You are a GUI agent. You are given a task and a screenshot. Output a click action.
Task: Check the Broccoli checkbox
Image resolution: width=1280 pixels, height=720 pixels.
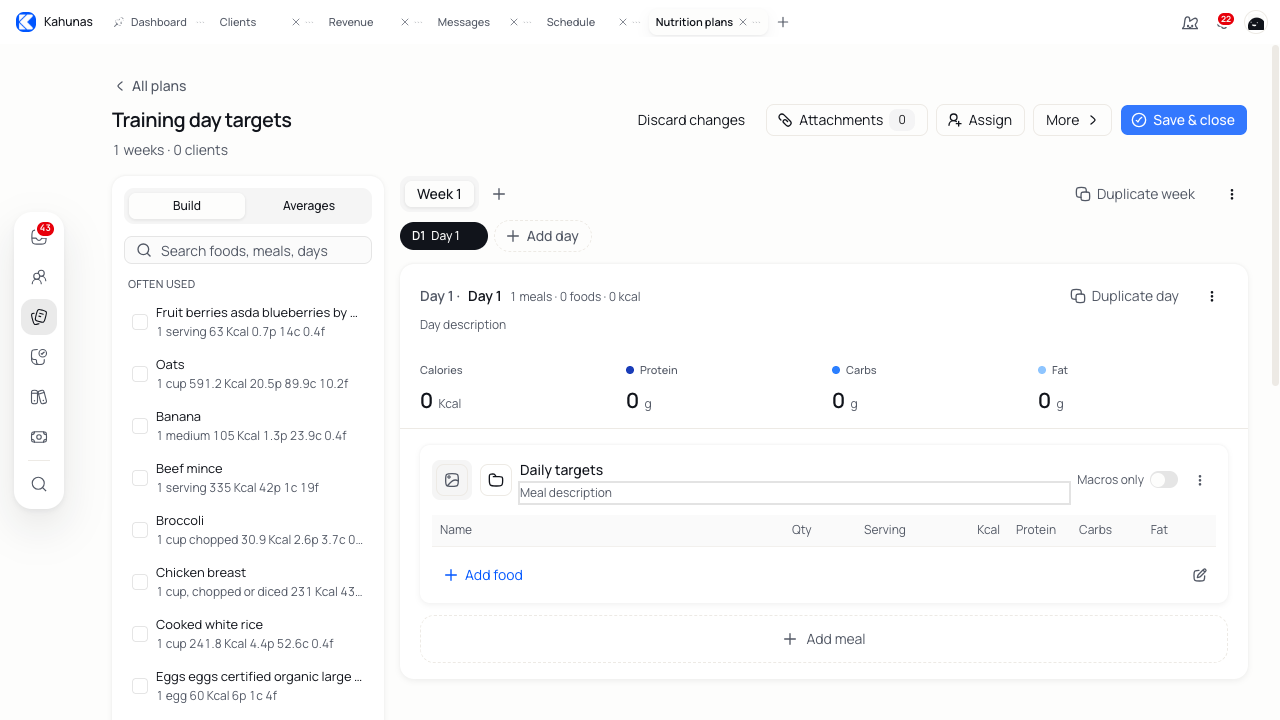tap(140, 530)
